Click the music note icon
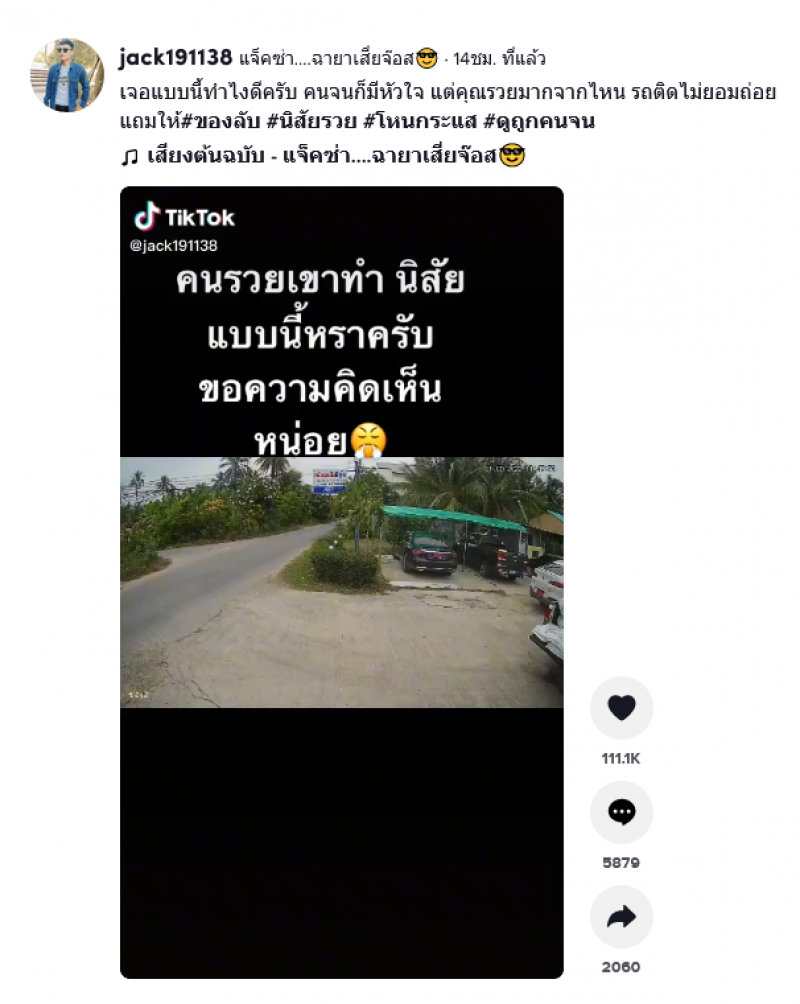 coord(129,157)
